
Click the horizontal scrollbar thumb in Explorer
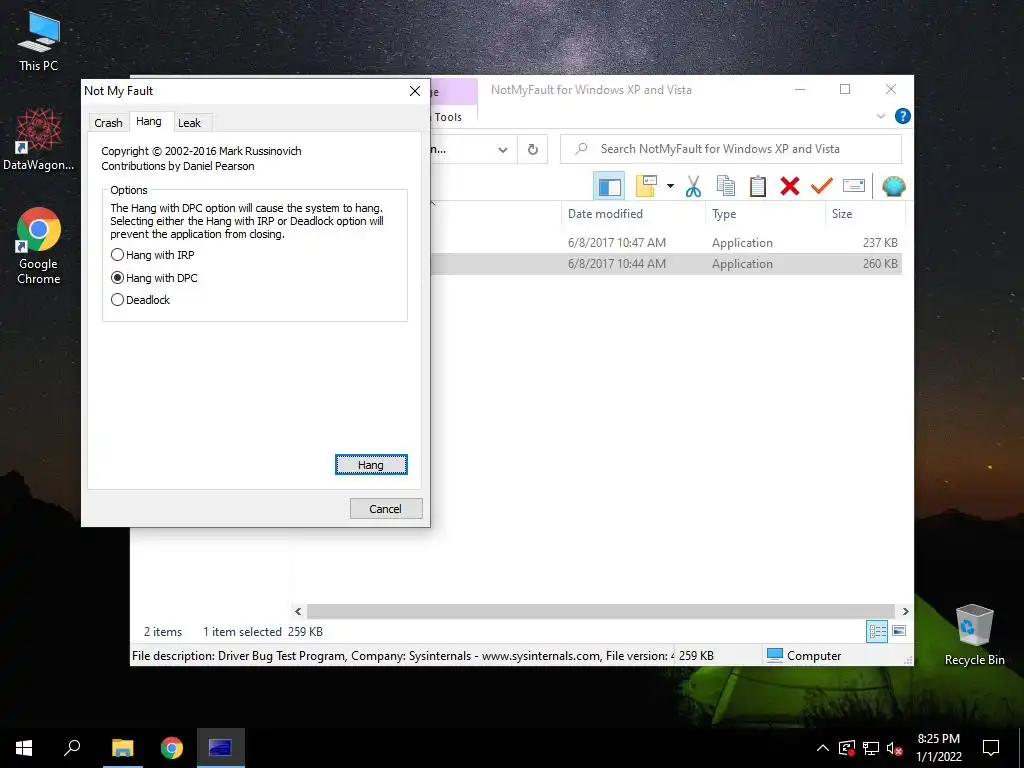[600, 611]
